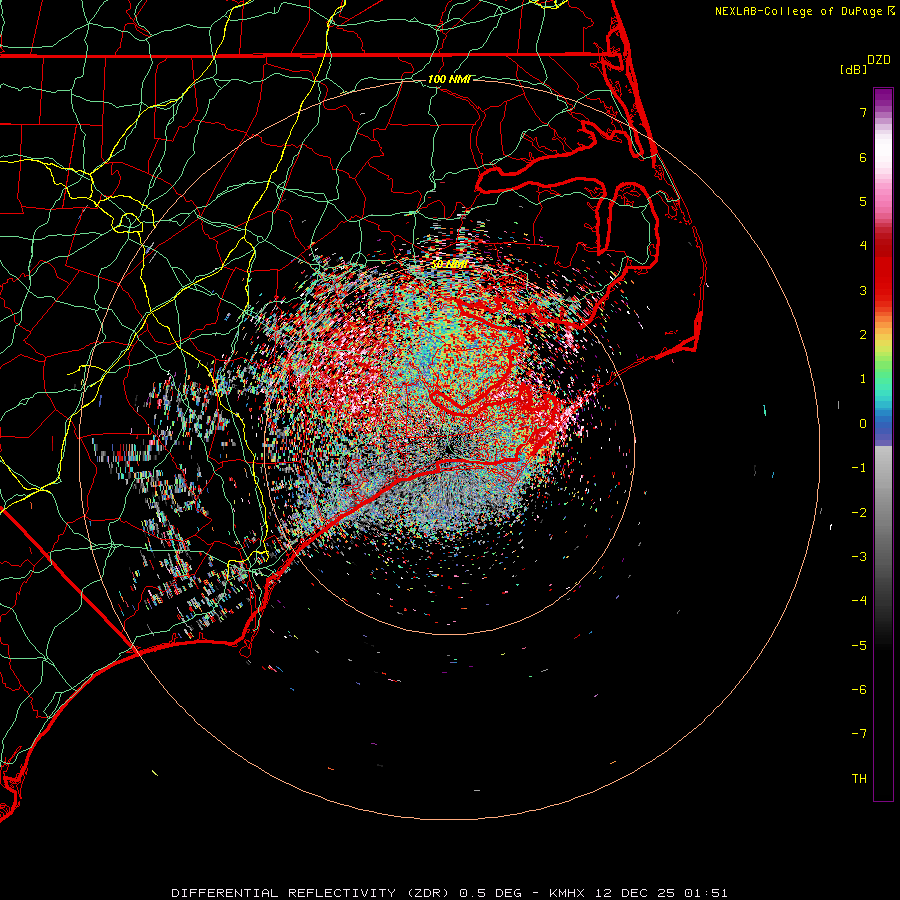Click the 0 value on color scale

click(863, 424)
